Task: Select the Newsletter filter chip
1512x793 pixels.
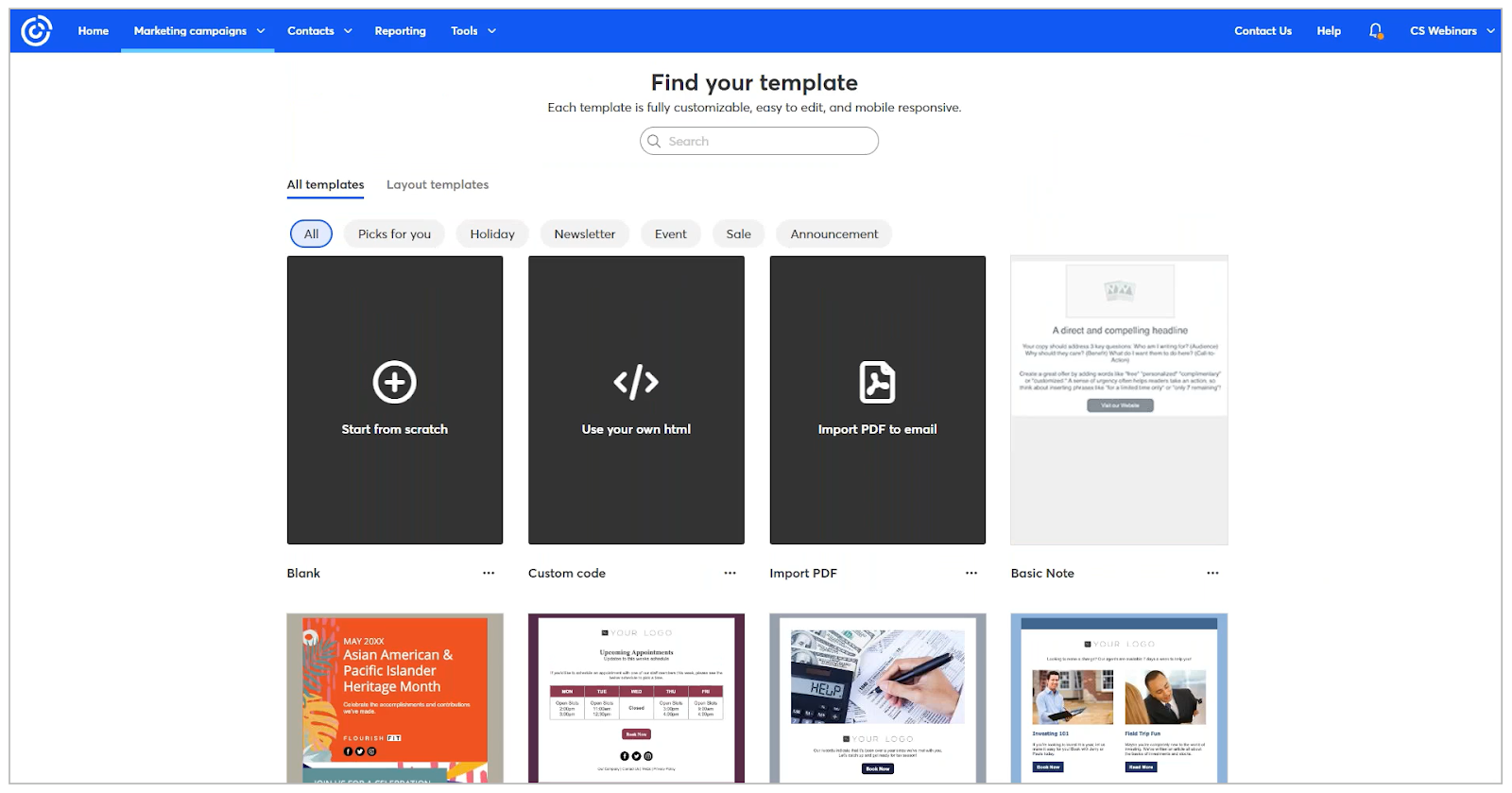Action: [x=584, y=233]
